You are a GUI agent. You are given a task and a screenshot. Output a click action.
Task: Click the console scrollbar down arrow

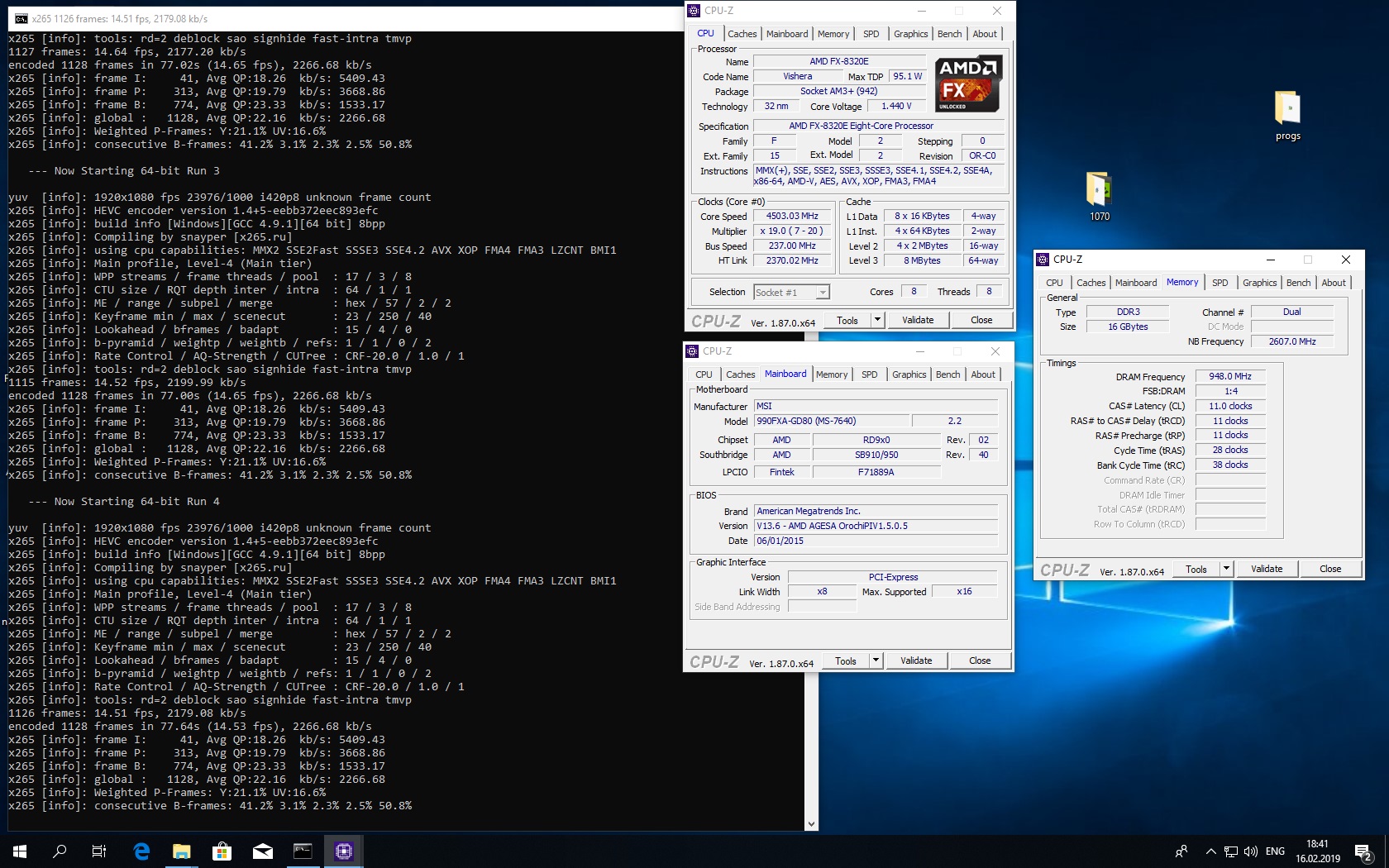click(x=811, y=824)
